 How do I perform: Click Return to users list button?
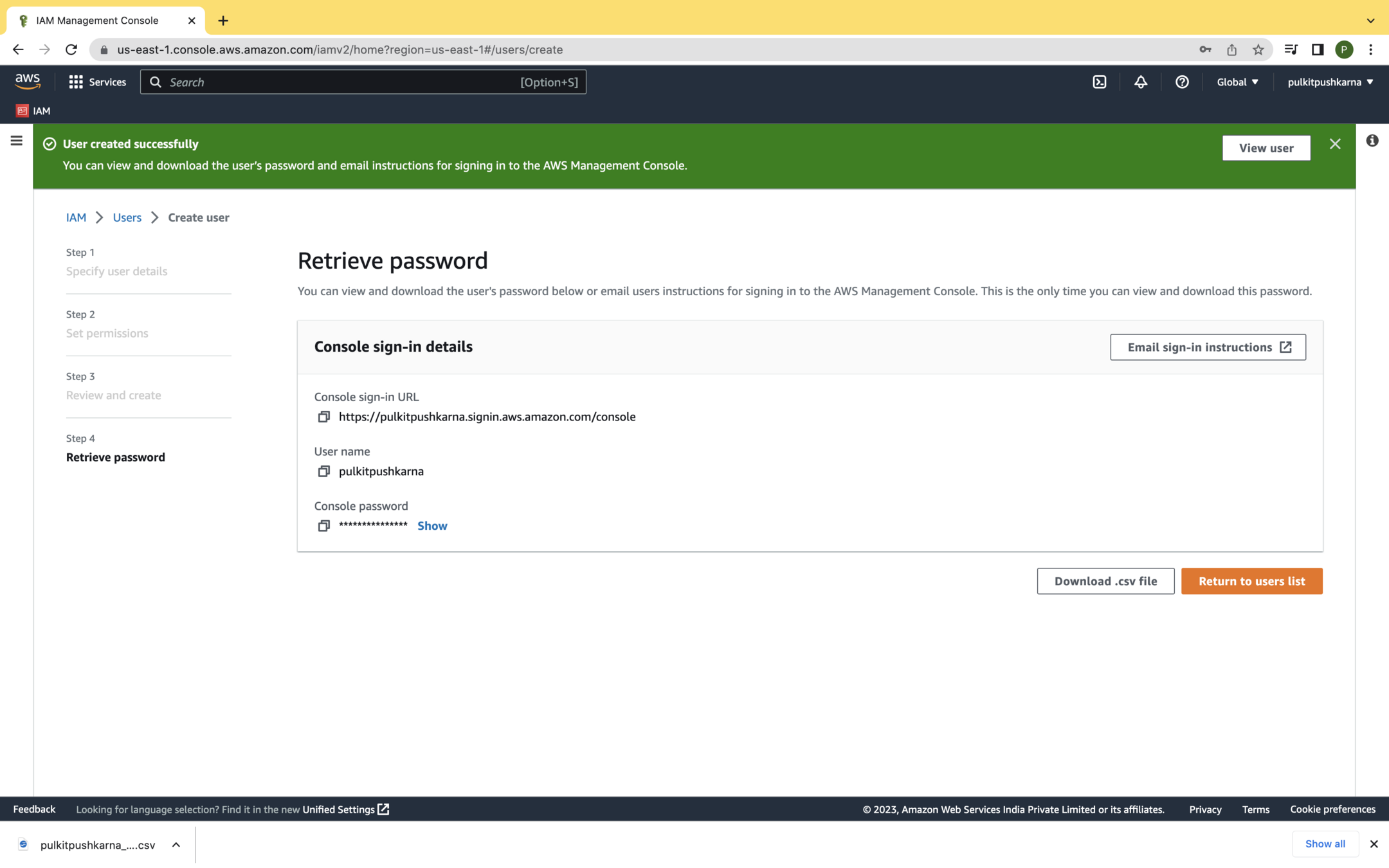[1251, 581]
